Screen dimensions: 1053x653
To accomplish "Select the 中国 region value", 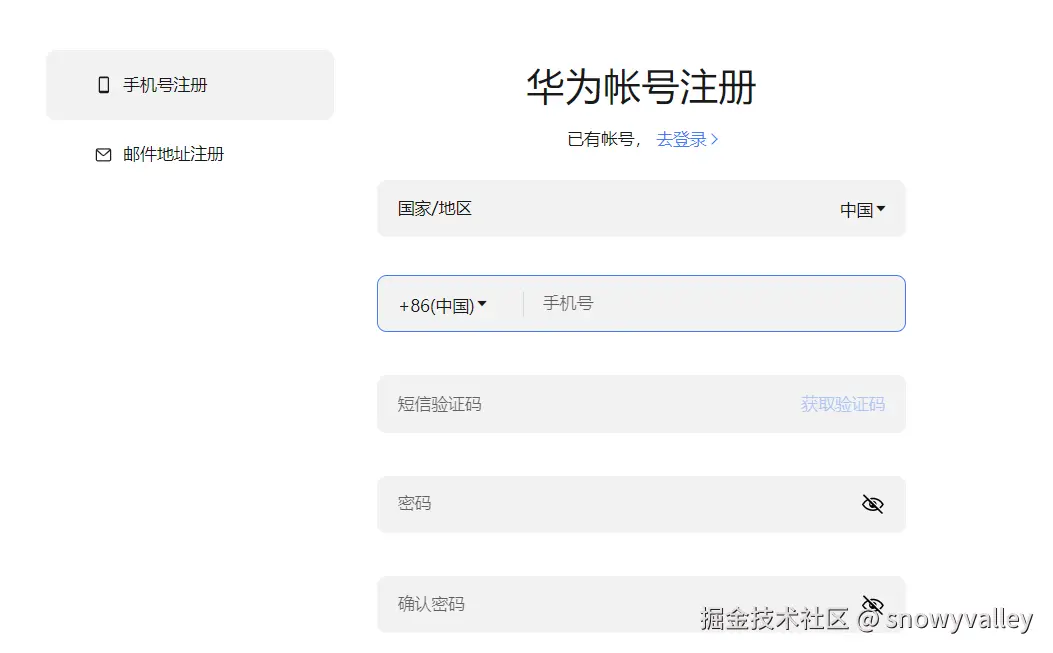I will [856, 210].
